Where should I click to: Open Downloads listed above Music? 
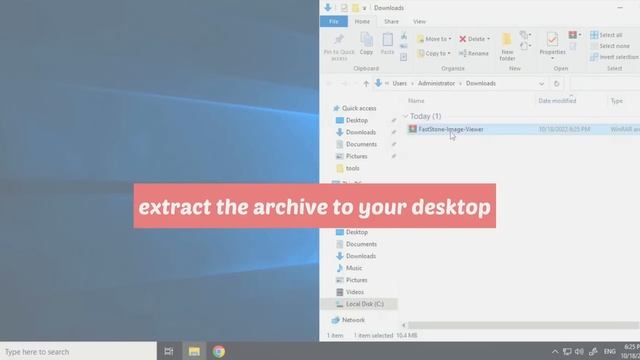[356, 256]
